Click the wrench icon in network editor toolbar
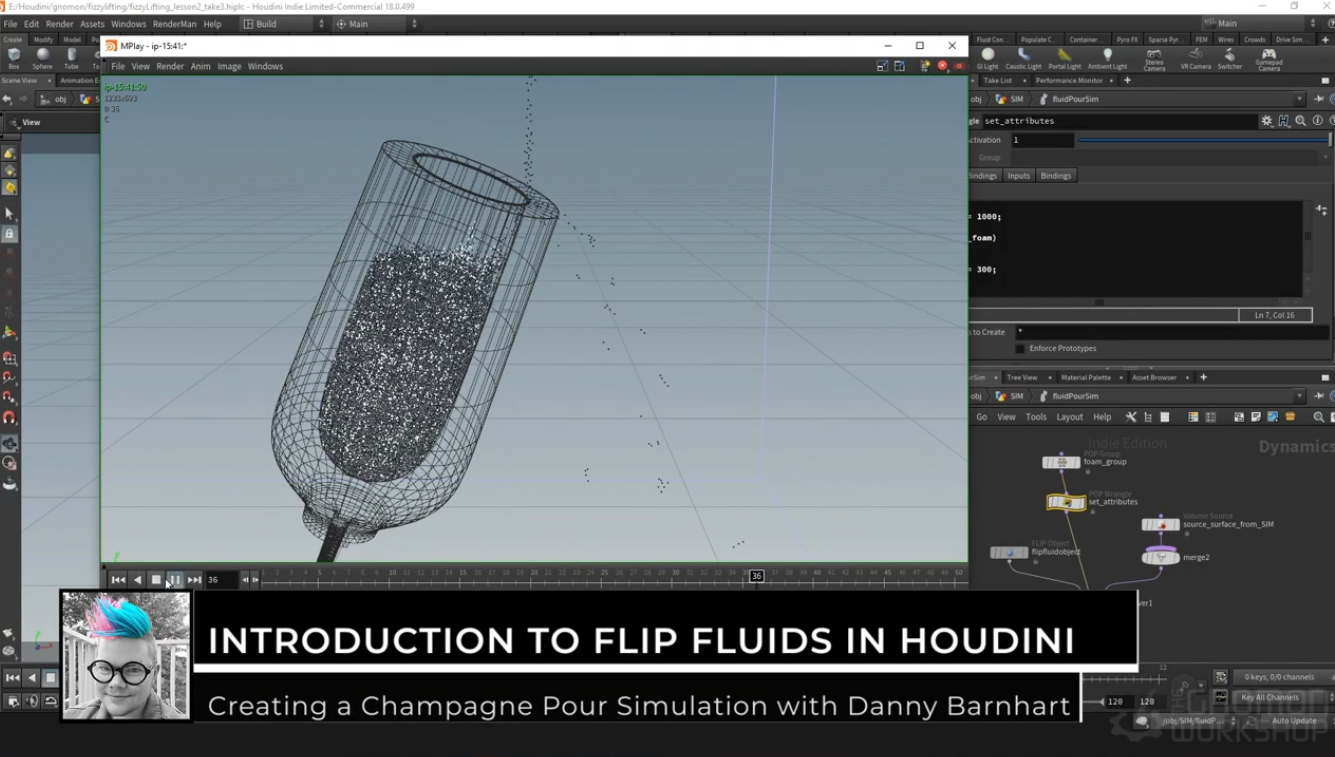The image size is (1335, 757). tap(1131, 417)
